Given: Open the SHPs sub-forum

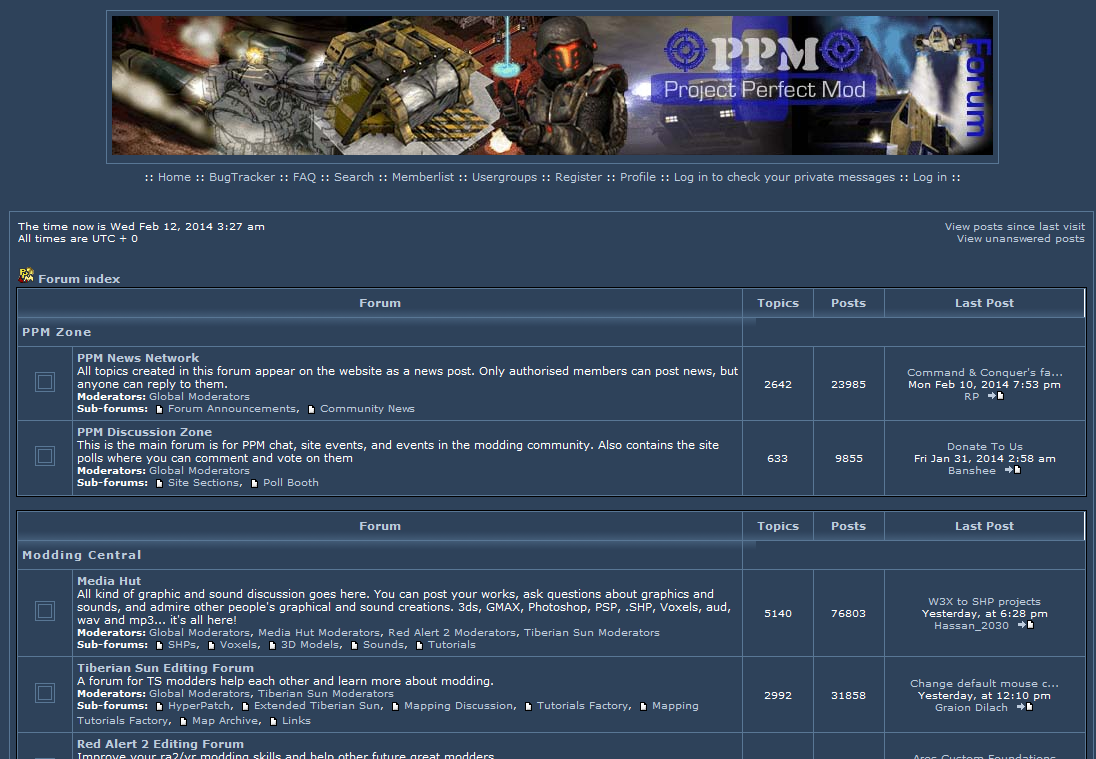Looking at the screenshot, I should coord(182,644).
